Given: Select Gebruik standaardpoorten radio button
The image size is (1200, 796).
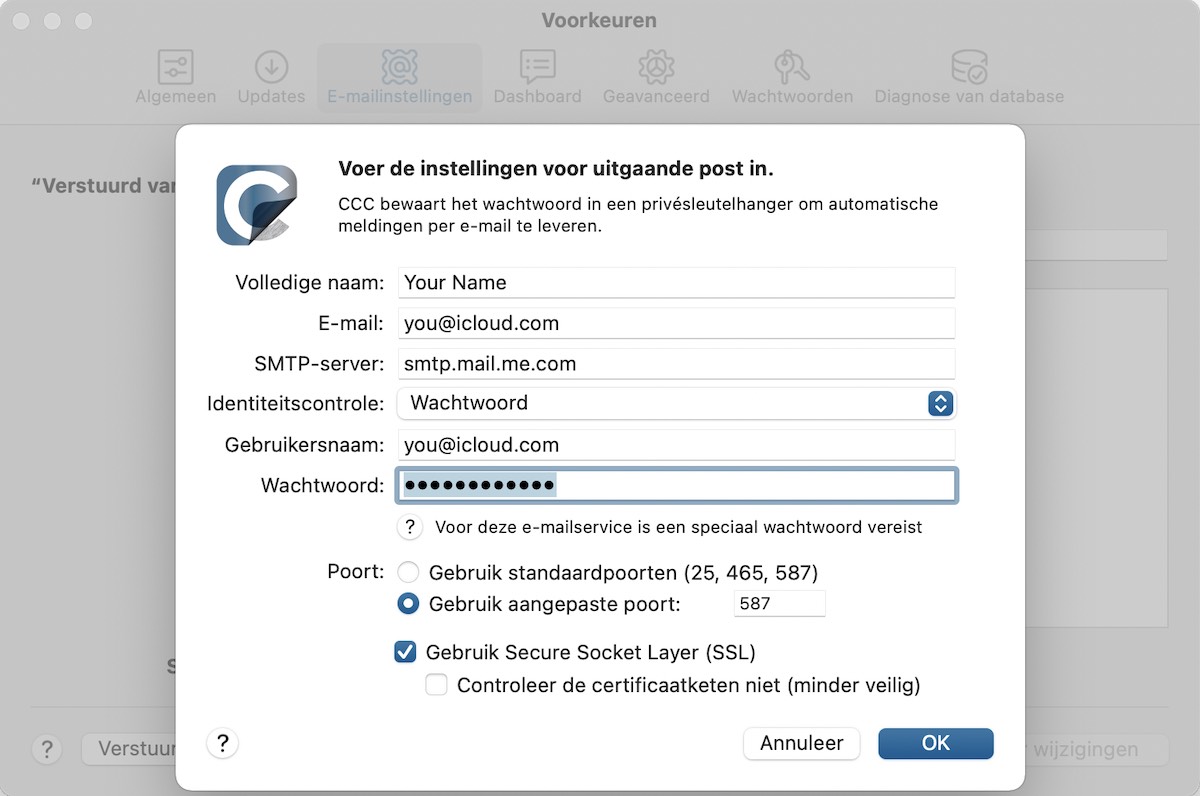Looking at the screenshot, I should click(408, 573).
